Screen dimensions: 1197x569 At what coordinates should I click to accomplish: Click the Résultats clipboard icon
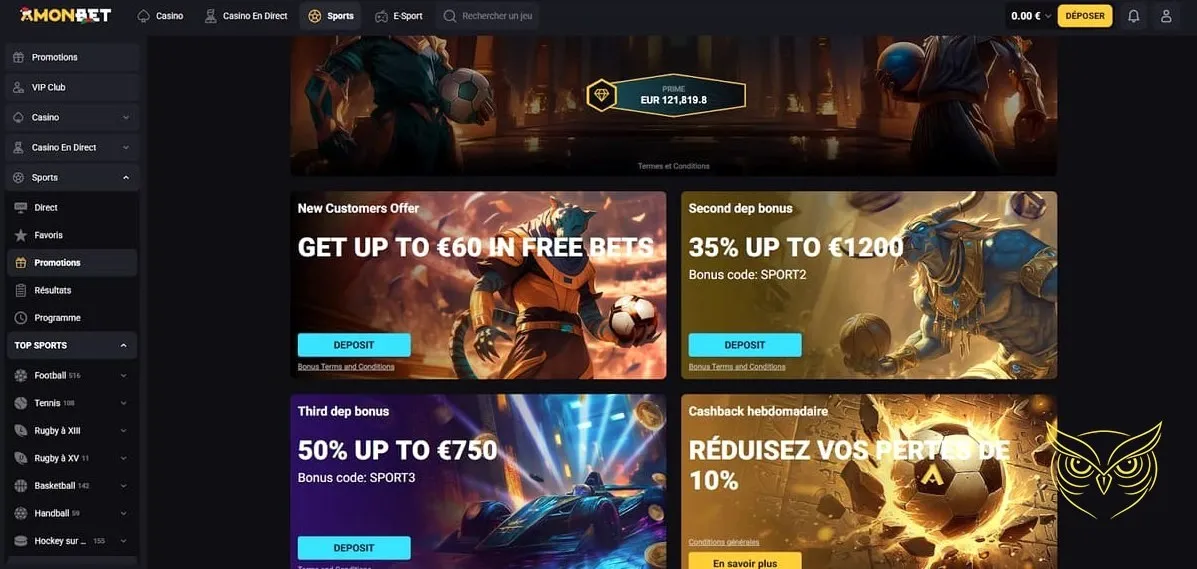(21, 290)
